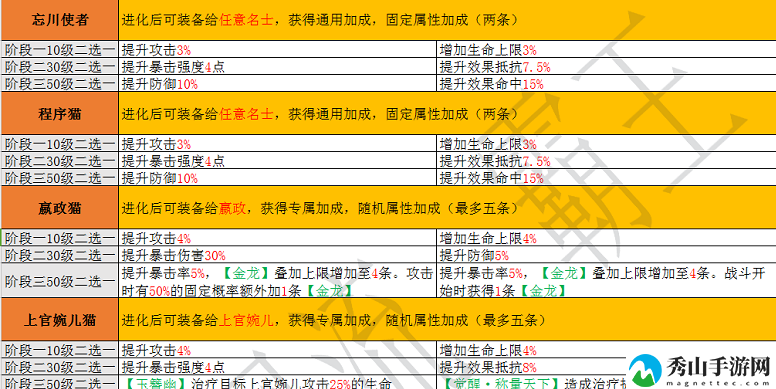Click the 提升防御5% cell

[x=607, y=255]
